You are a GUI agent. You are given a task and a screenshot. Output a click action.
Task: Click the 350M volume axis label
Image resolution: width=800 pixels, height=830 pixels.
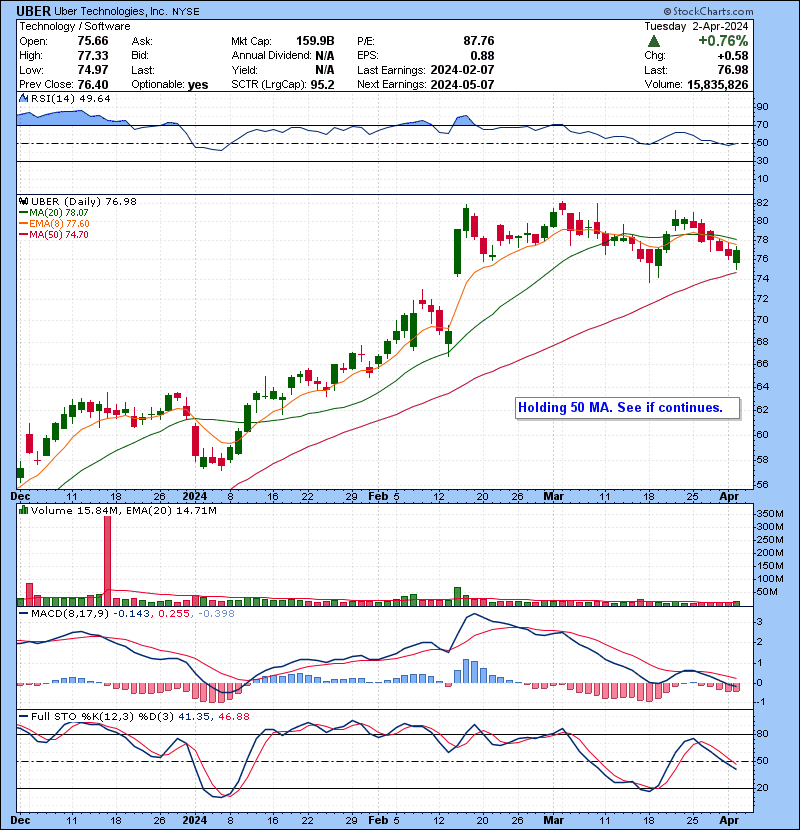coord(770,514)
